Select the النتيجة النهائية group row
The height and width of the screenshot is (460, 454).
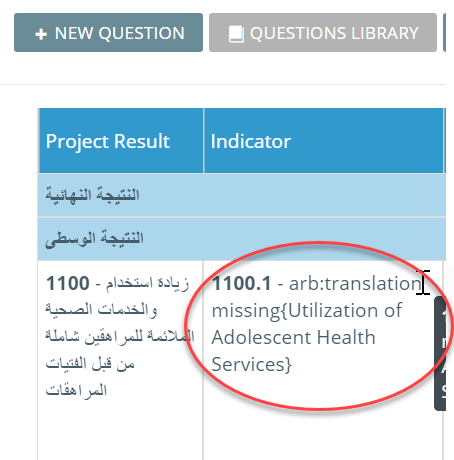(242, 195)
